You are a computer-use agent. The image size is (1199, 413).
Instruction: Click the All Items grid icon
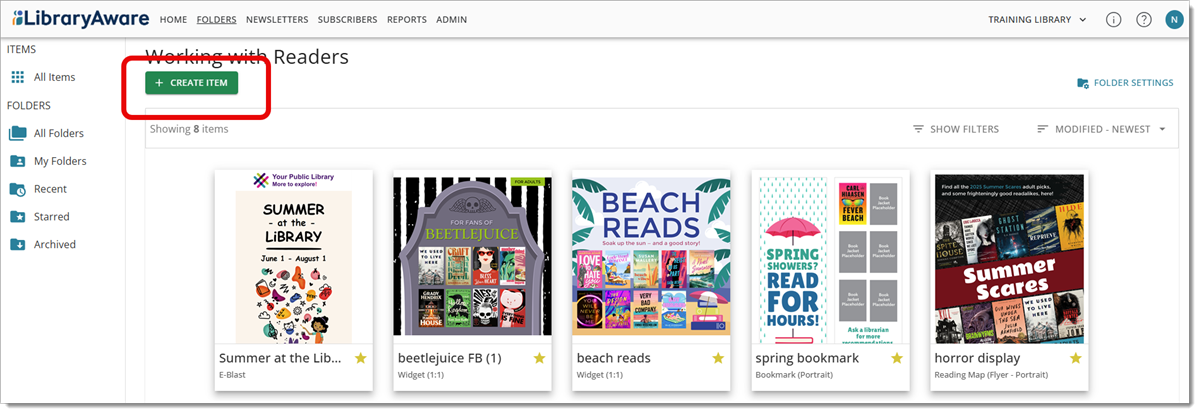(x=18, y=77)
